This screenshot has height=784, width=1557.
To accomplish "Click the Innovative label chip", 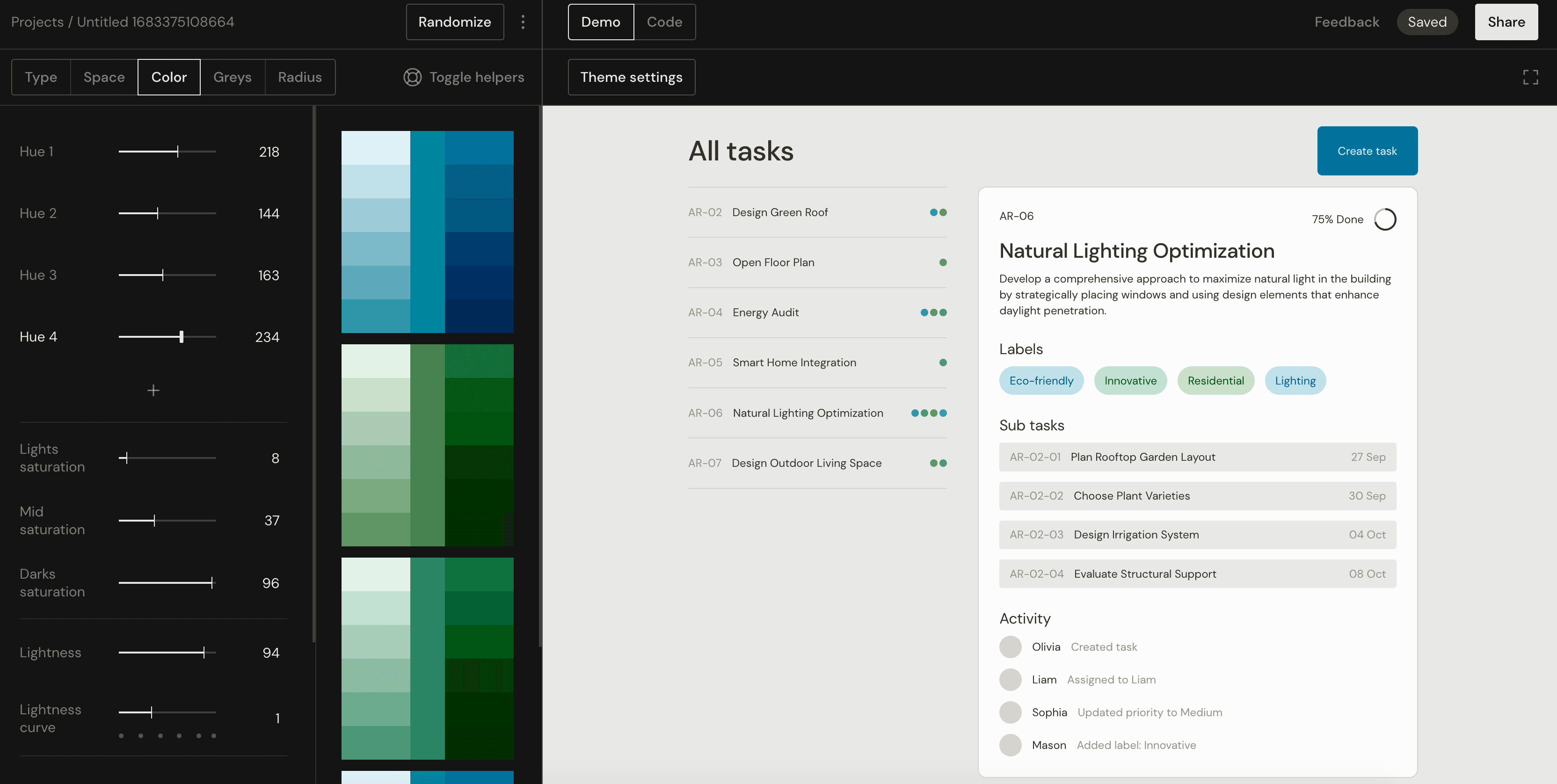I will 1130,381.
